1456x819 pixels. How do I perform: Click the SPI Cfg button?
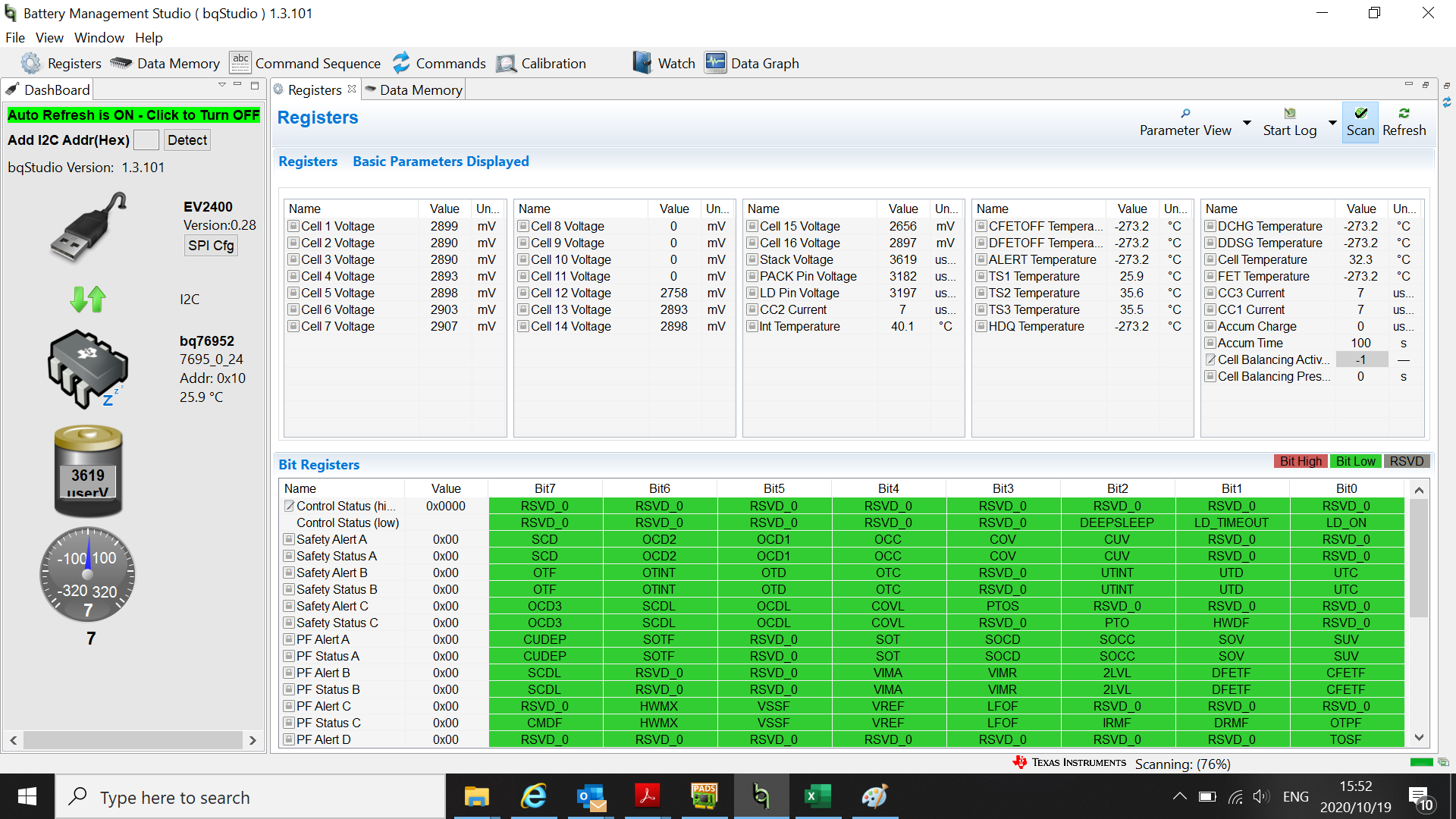pyautogui.click(x=211, y=245)
